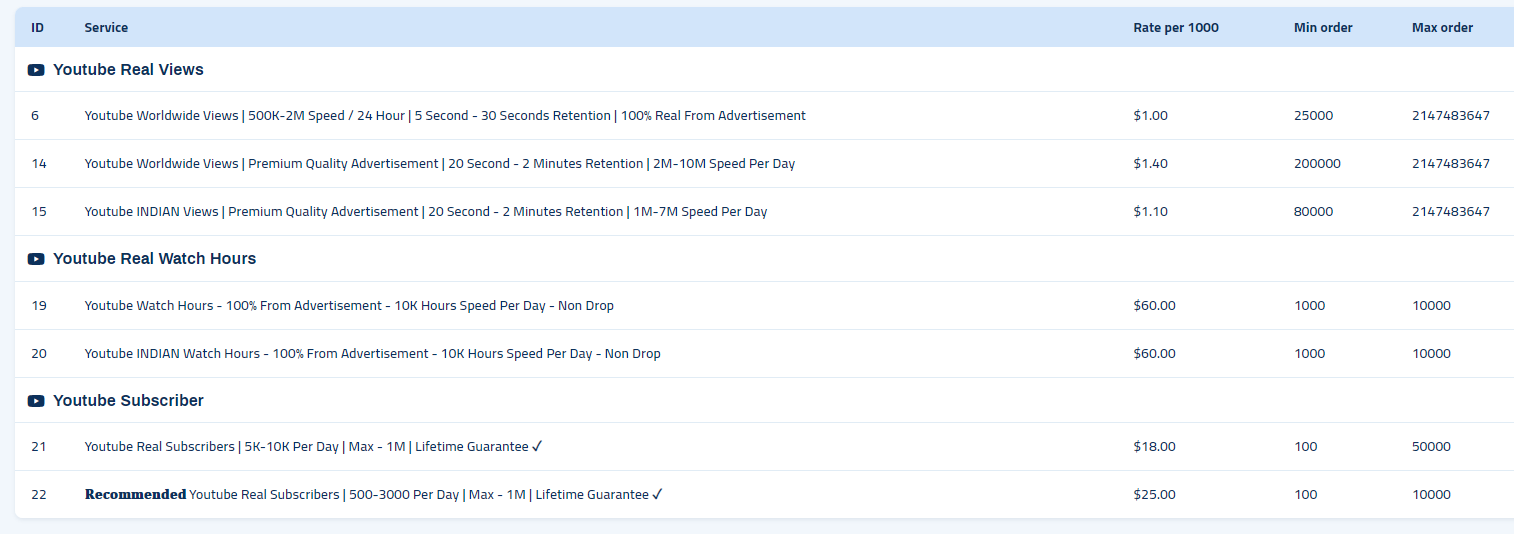This screenshot has width=1514, height=534.
Task: Click service ID 14
Action: [39, 164]
